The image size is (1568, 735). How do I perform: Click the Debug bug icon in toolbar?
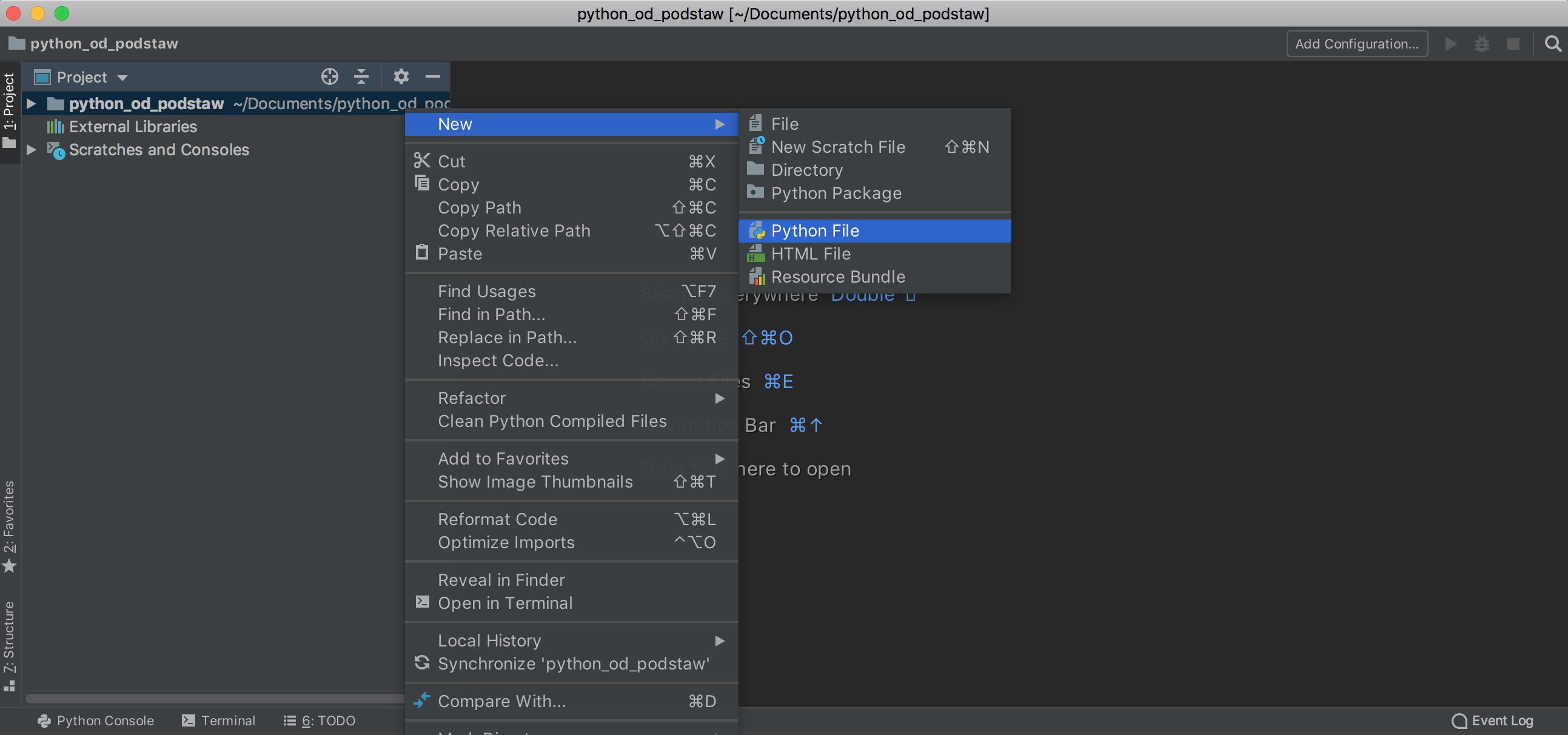click(1481, 44)
